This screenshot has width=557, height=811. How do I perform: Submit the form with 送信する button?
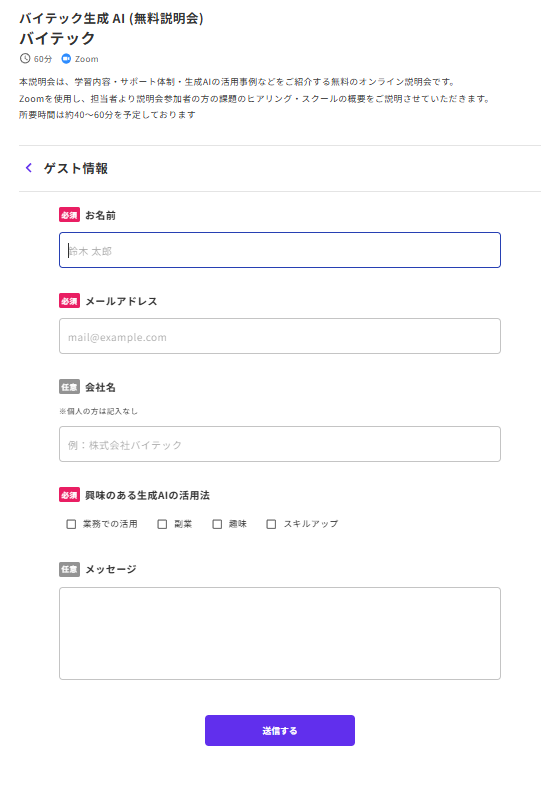pyautogui.click(x=280, y=730)
